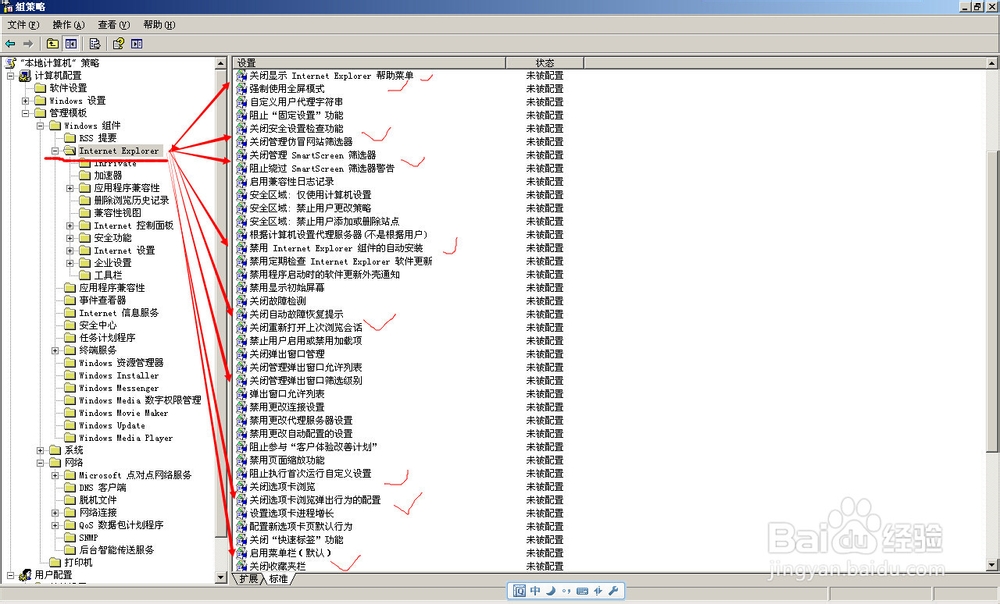Click the policy icon of 启用兼容性日志记录
The height and width of the screenshot is (604, 1000).
click(x=242, y=182)
